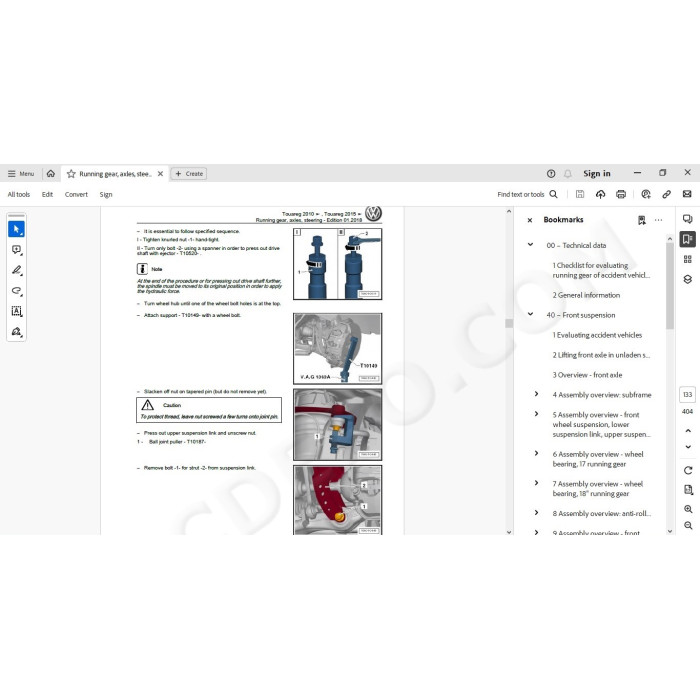Collapse the 00 – Technical data bookmark
Screen dimensions: 700x700
click(530, 245)
